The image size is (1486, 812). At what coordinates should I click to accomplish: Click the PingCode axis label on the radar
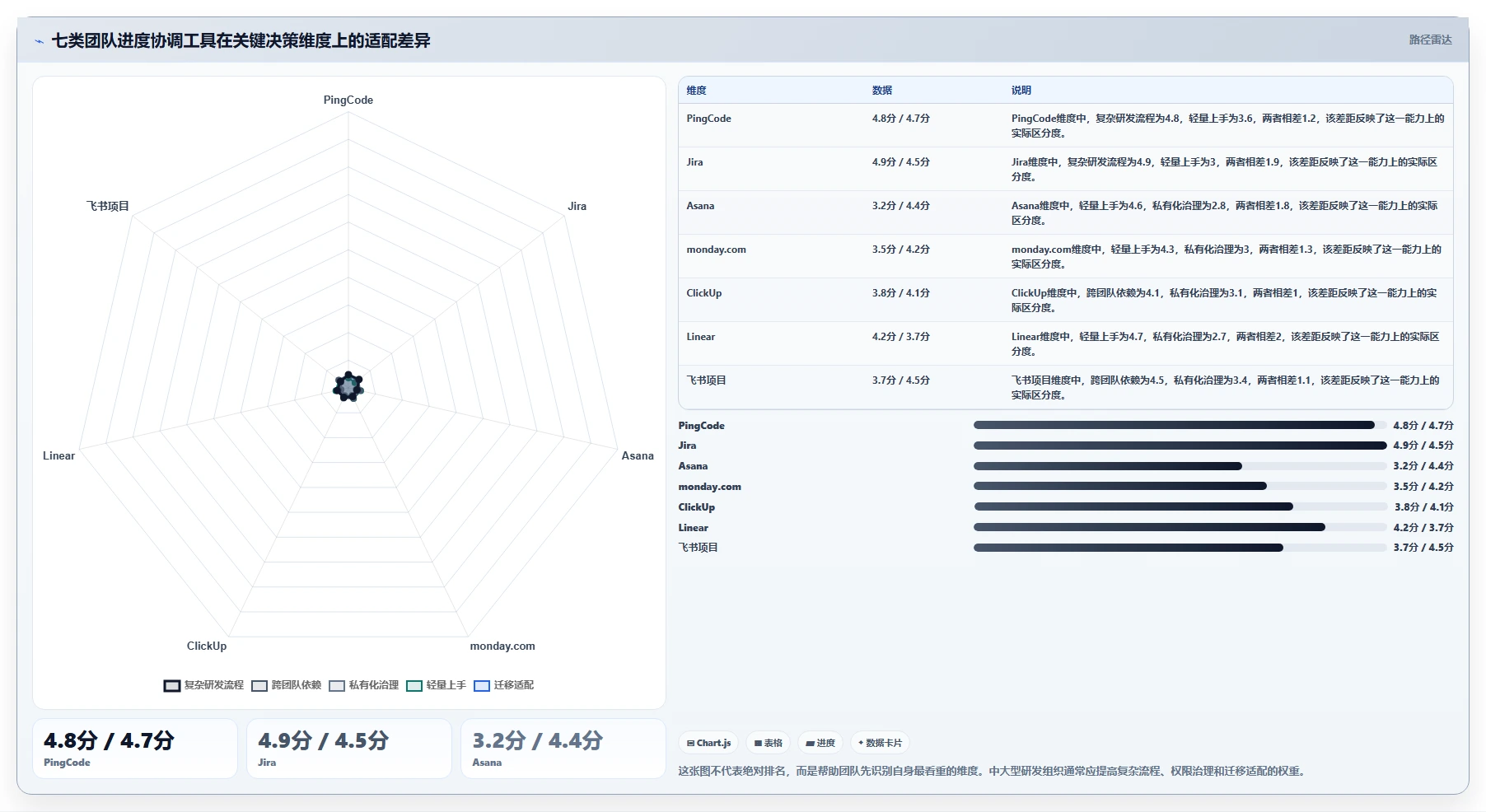tap(348, 100)
